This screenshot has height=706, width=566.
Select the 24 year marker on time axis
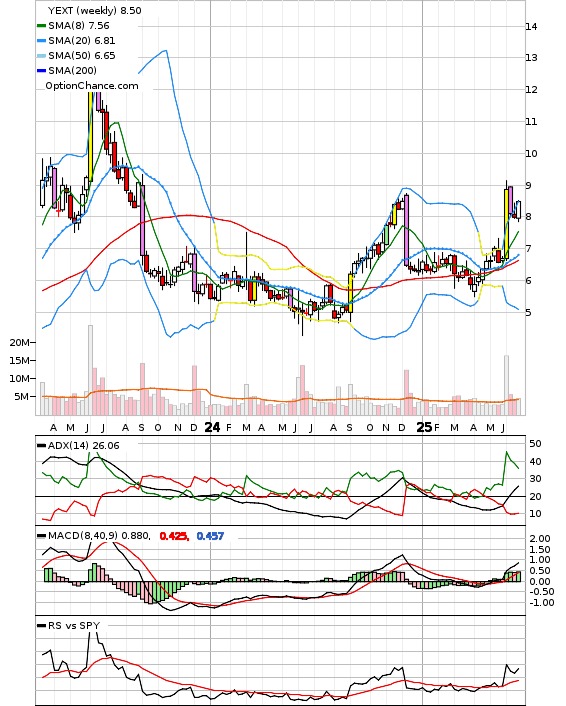click(213, 427)
